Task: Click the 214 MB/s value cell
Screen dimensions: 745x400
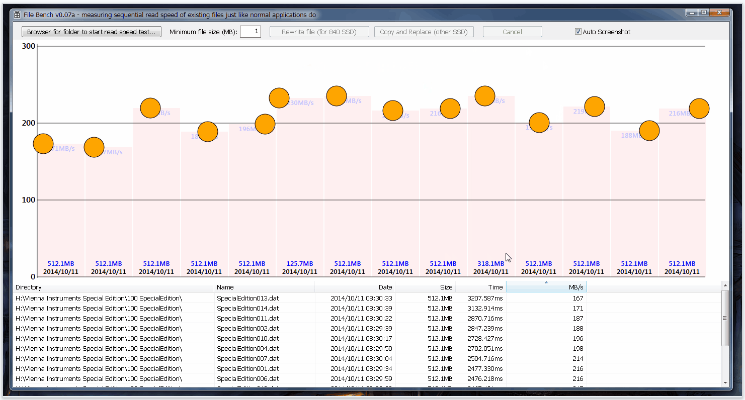Action: click(x=578, y=359)
